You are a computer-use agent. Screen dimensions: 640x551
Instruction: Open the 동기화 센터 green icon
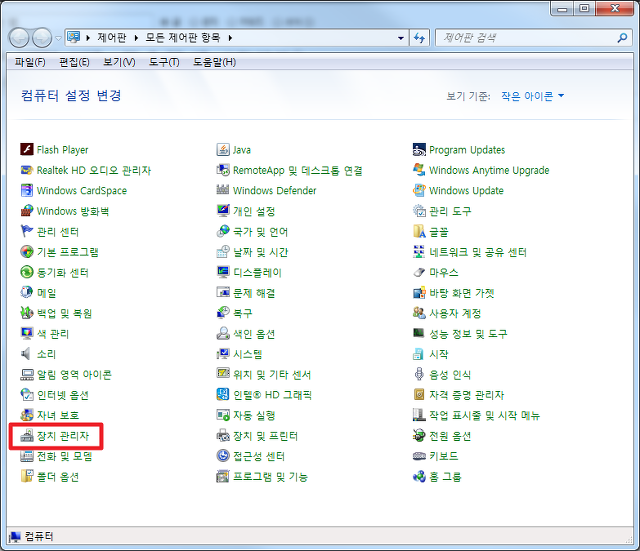27,272
